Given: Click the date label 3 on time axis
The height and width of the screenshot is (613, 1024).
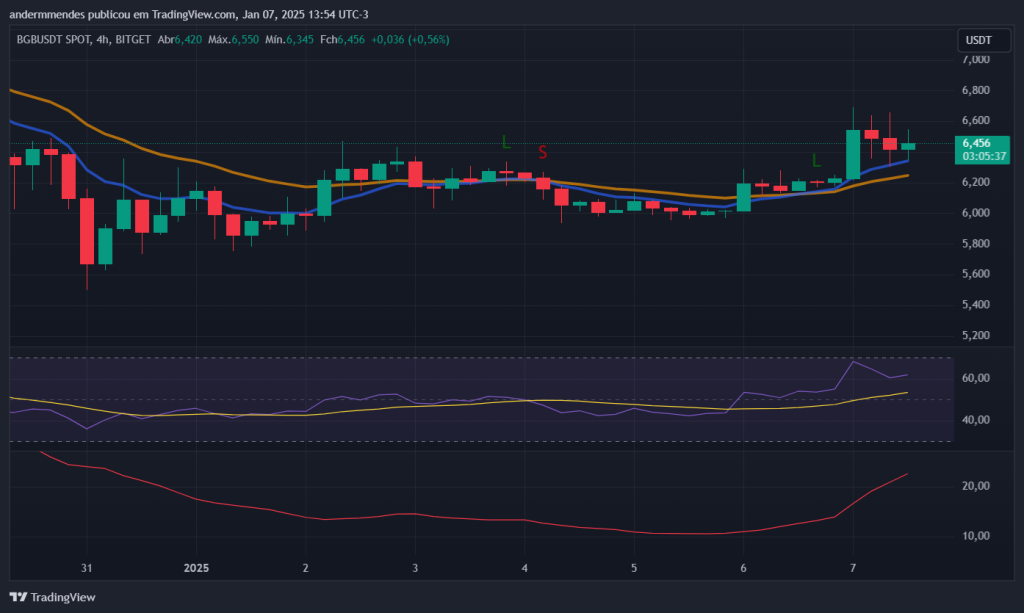Looking at the screenshot, I should tap(415, 568).
